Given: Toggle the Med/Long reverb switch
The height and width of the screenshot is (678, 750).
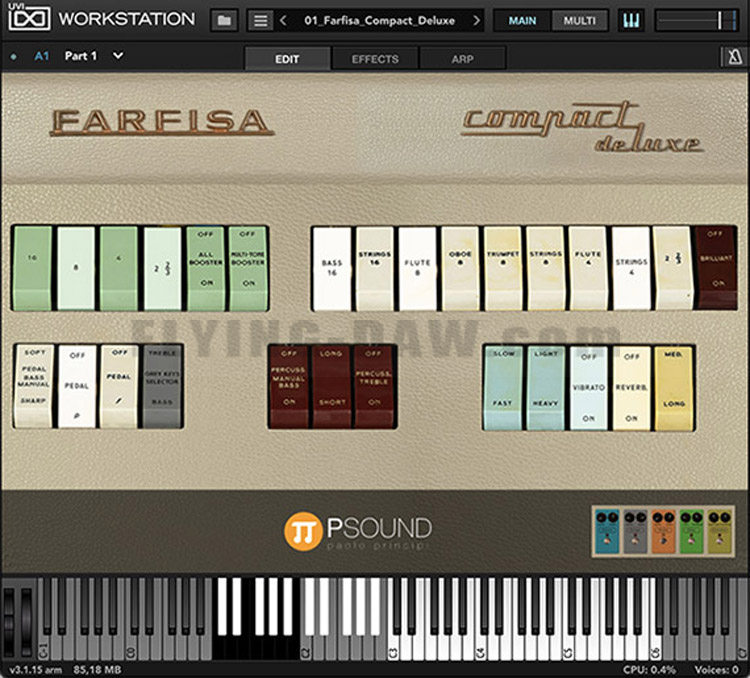Looking at the screenshot, I should (x=673, y=388).
